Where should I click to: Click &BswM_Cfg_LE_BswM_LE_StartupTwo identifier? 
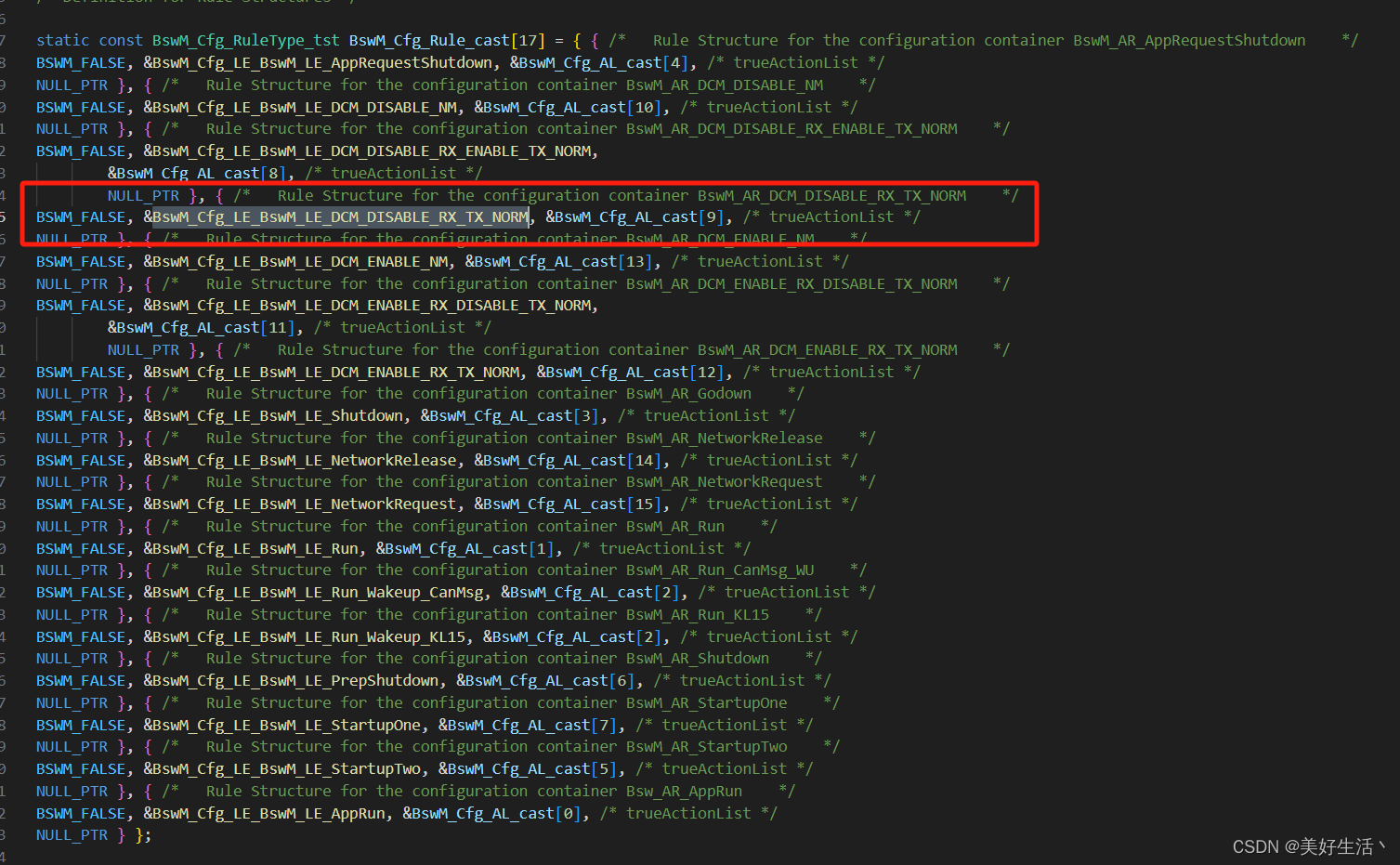pyautogui.click(x=282, y=768)
